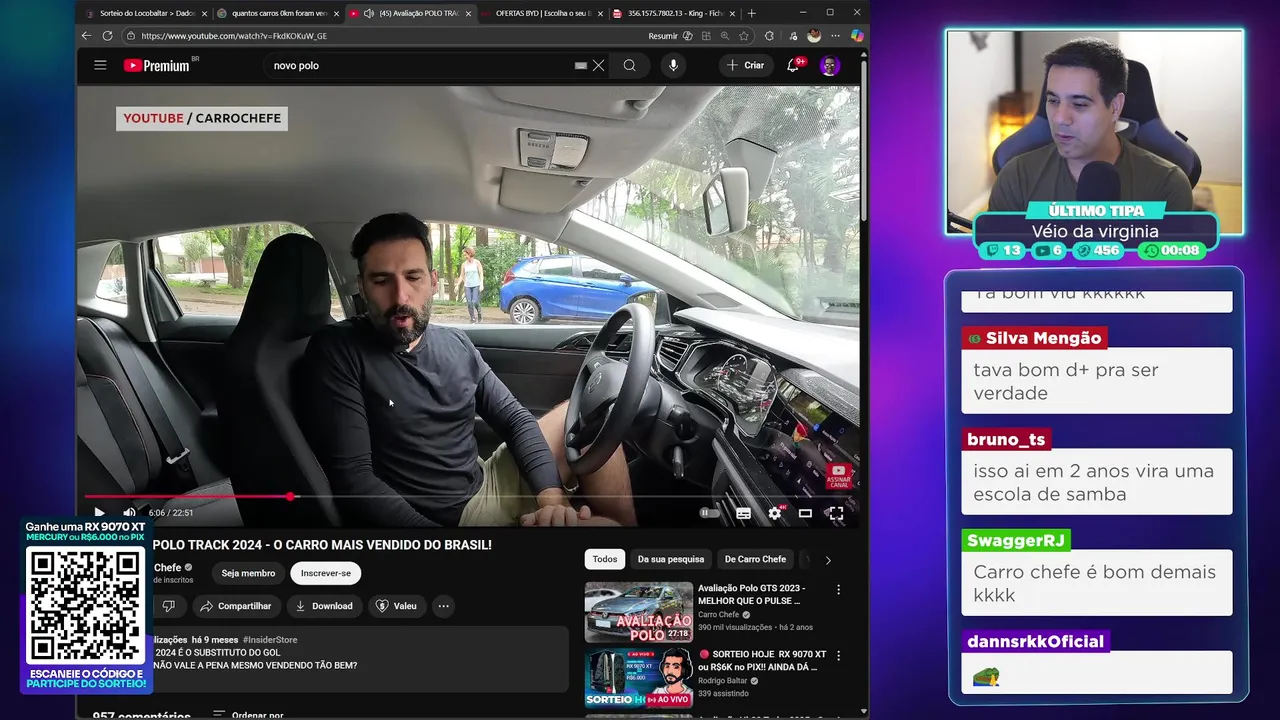
Task: Open YouTube notifications bell
Action: pos(793,65)
